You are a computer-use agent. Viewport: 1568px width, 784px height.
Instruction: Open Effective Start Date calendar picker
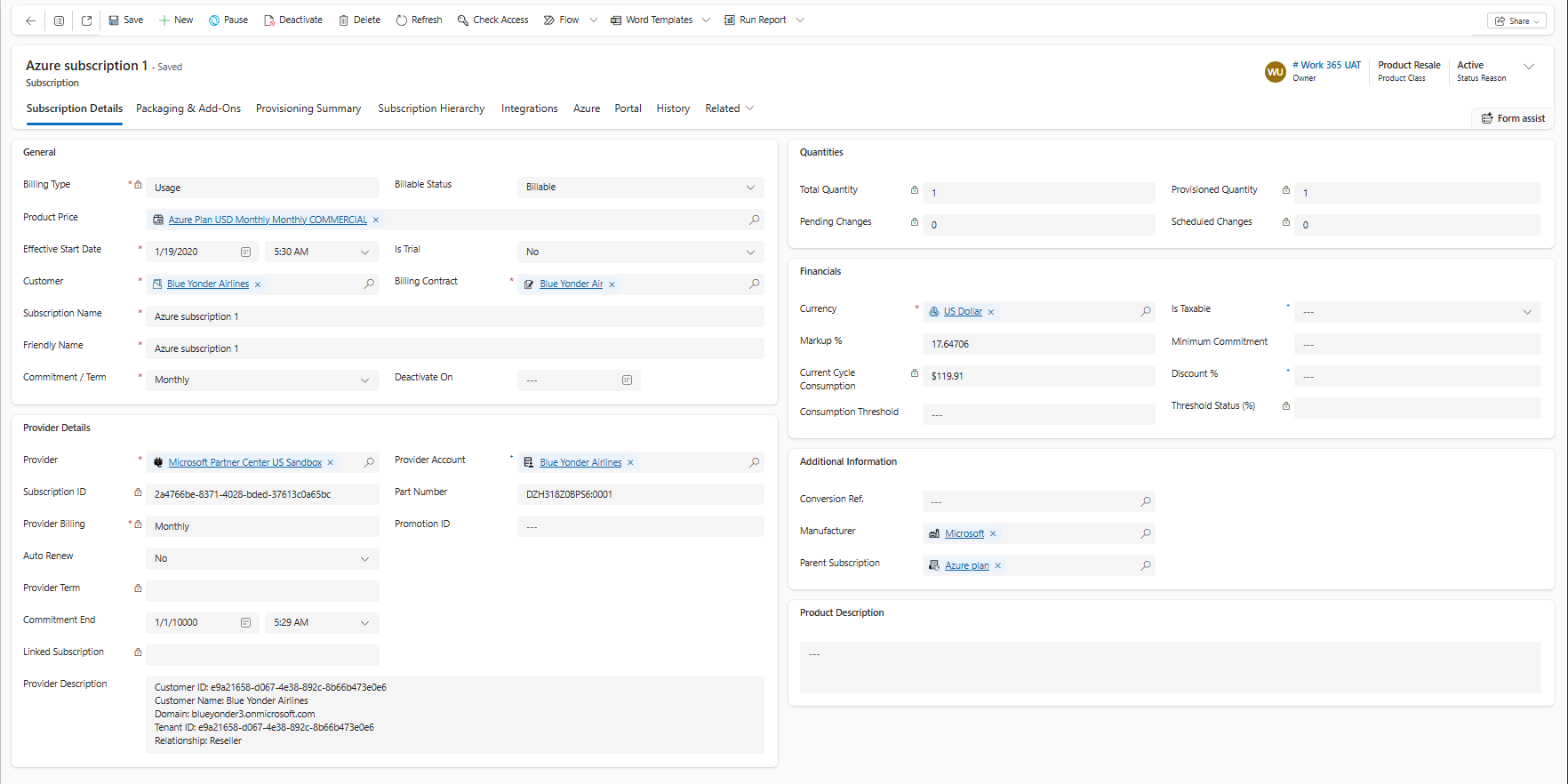(246, 252)
